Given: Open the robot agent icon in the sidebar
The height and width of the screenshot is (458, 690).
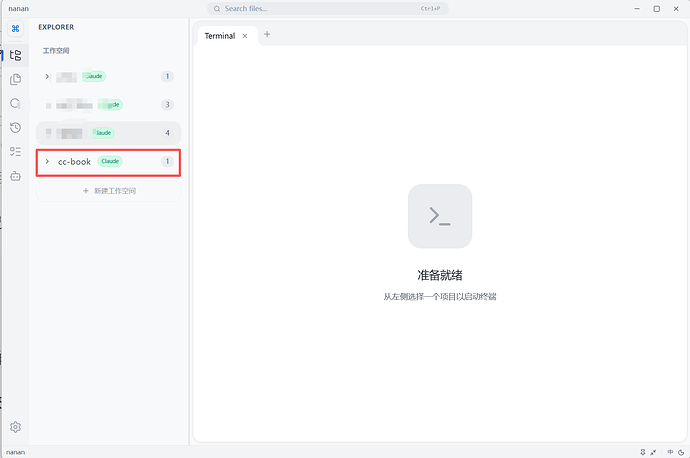Looking at the screenshot, I should tap(15, 176).
